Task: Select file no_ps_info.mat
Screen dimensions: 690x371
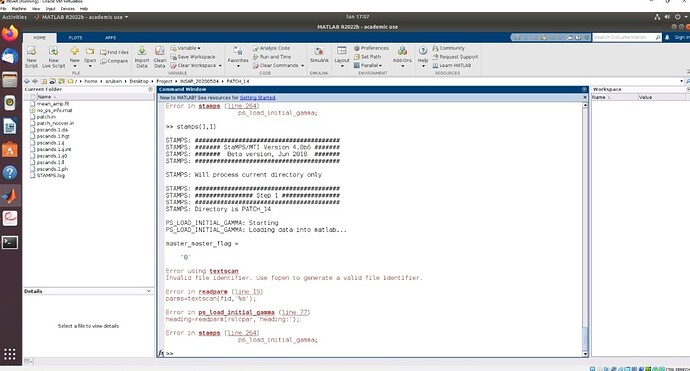Action: tap(54, 110)
